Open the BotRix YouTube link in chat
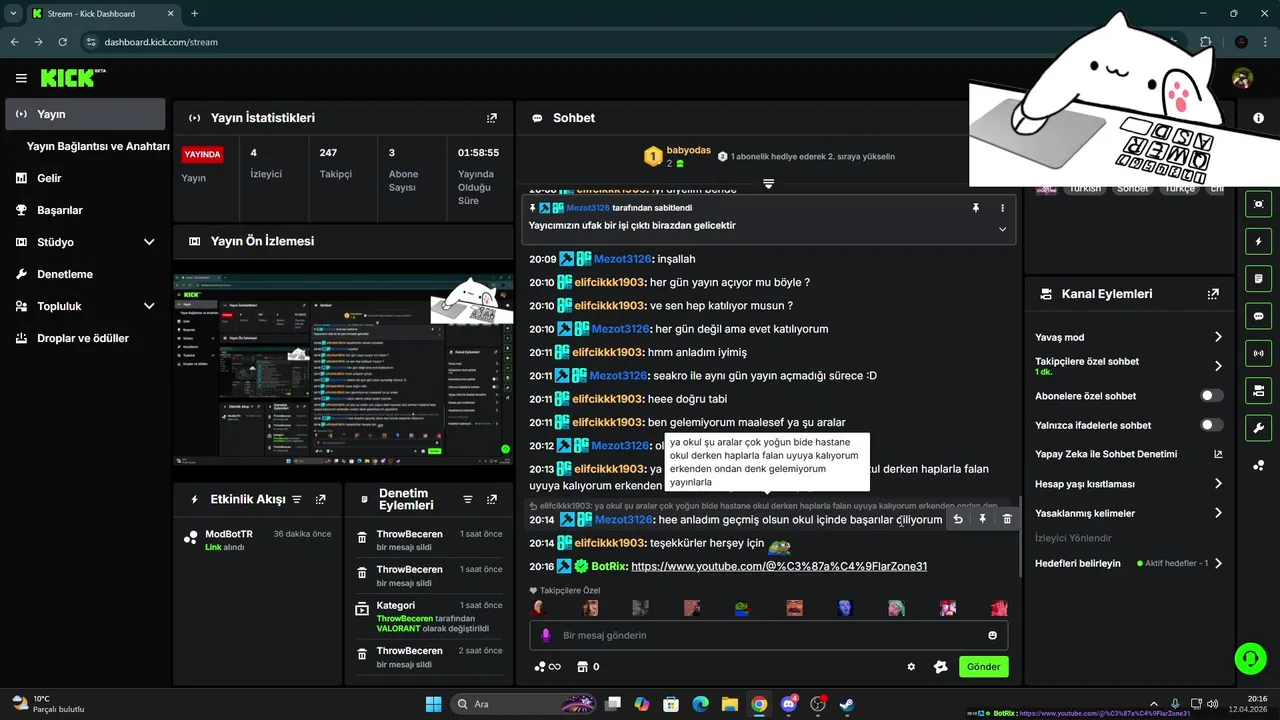Viewport: 1280px width, 720px height. click(x=779, y=566)
